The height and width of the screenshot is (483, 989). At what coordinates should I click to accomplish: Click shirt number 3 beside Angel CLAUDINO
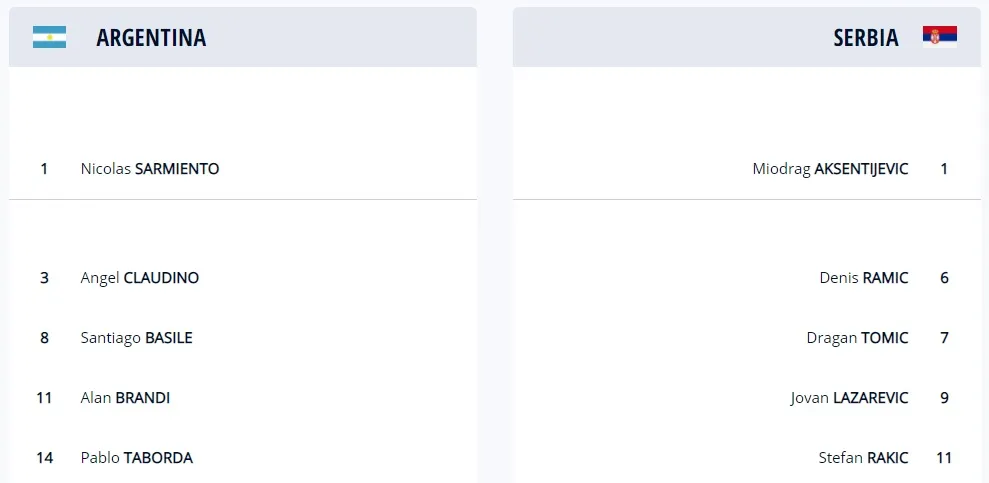tap(44, 278)
